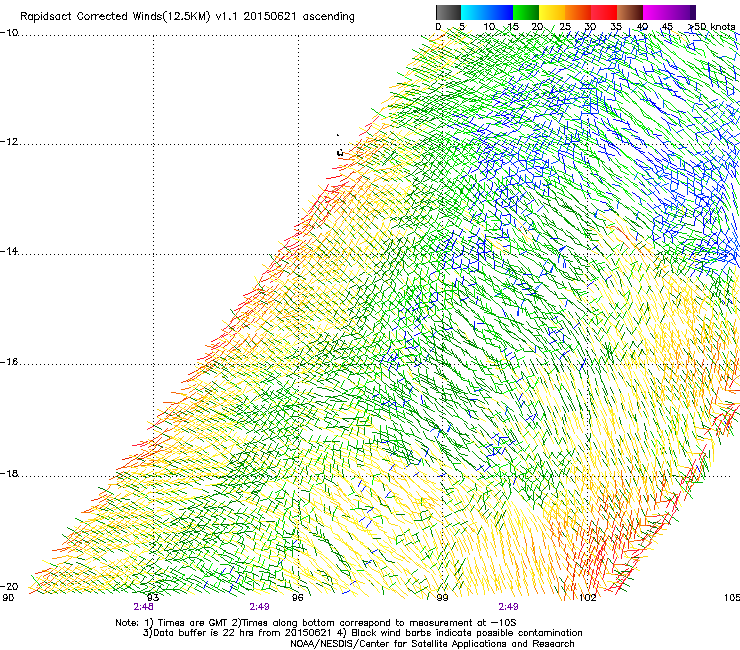Click the blue 10-15 knots legend swatch

[x=500, y=12]
